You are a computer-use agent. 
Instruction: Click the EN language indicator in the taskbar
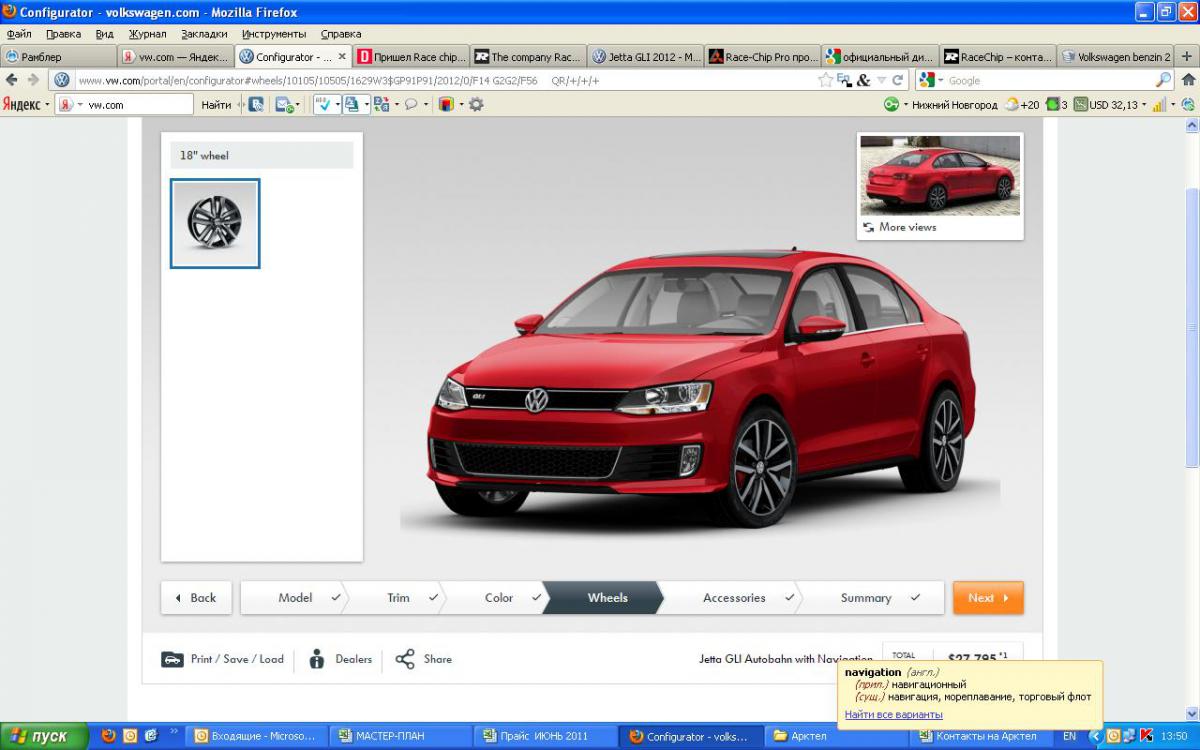(x=1070, y=736)
